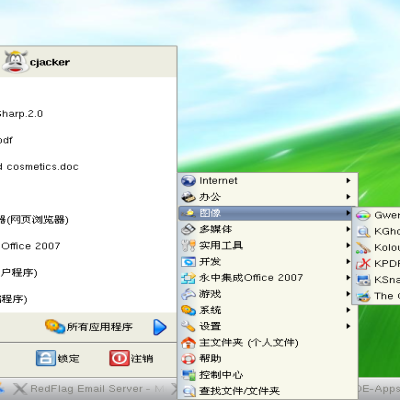Click the KolourPaint icon in the submenu
The width and height of the screenshot is (400, 400).
[363, 248]
